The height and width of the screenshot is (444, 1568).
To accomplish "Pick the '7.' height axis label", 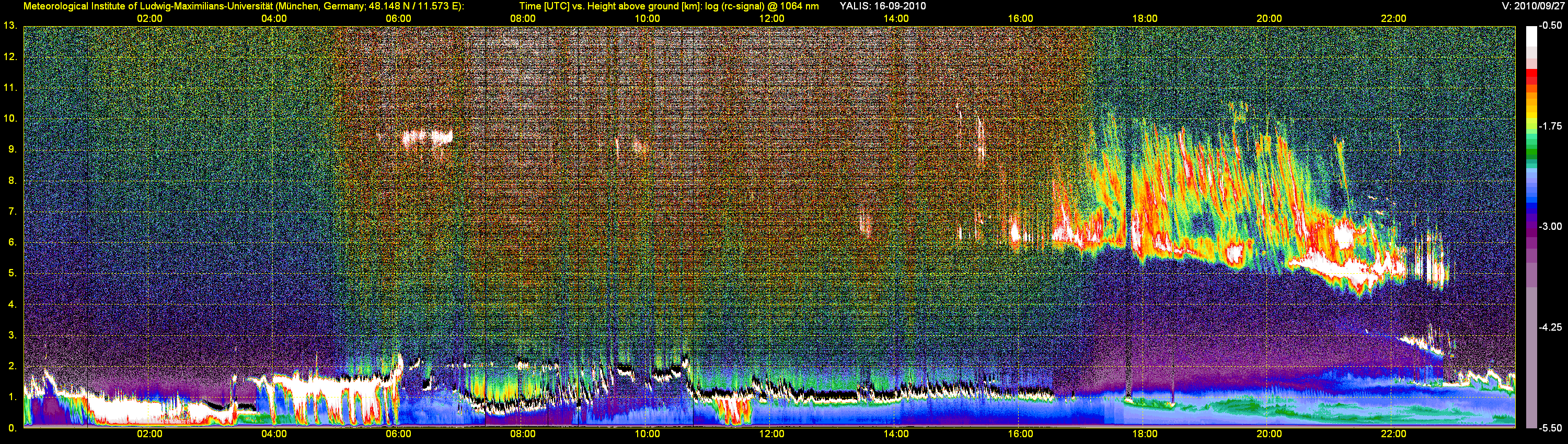I will [x=12, y=211].
